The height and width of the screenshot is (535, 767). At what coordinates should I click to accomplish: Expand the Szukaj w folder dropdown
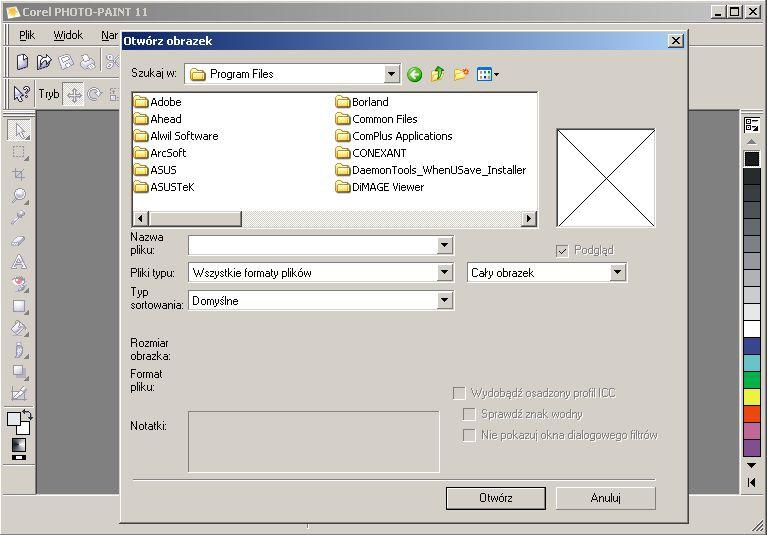coord(391,74)
